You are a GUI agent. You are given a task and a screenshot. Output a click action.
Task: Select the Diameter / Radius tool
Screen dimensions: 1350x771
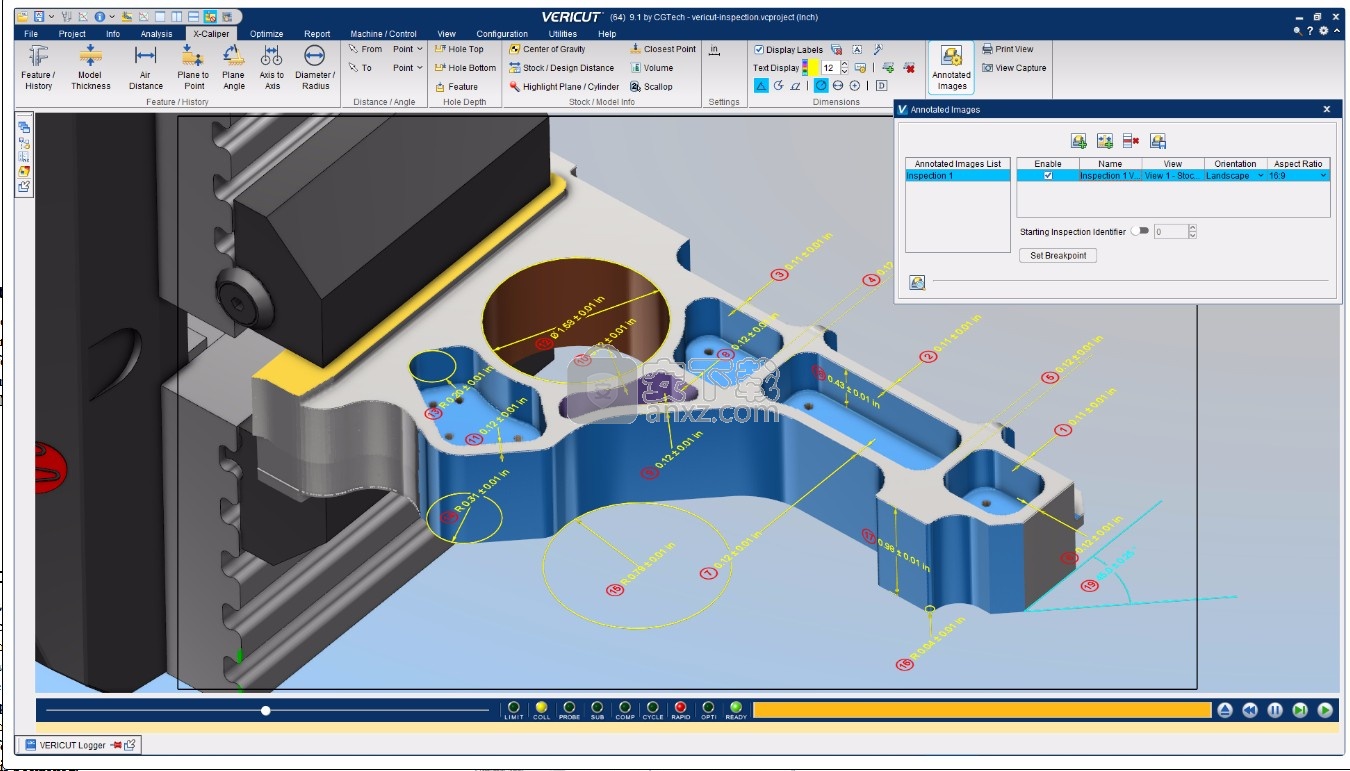[315, 67]
